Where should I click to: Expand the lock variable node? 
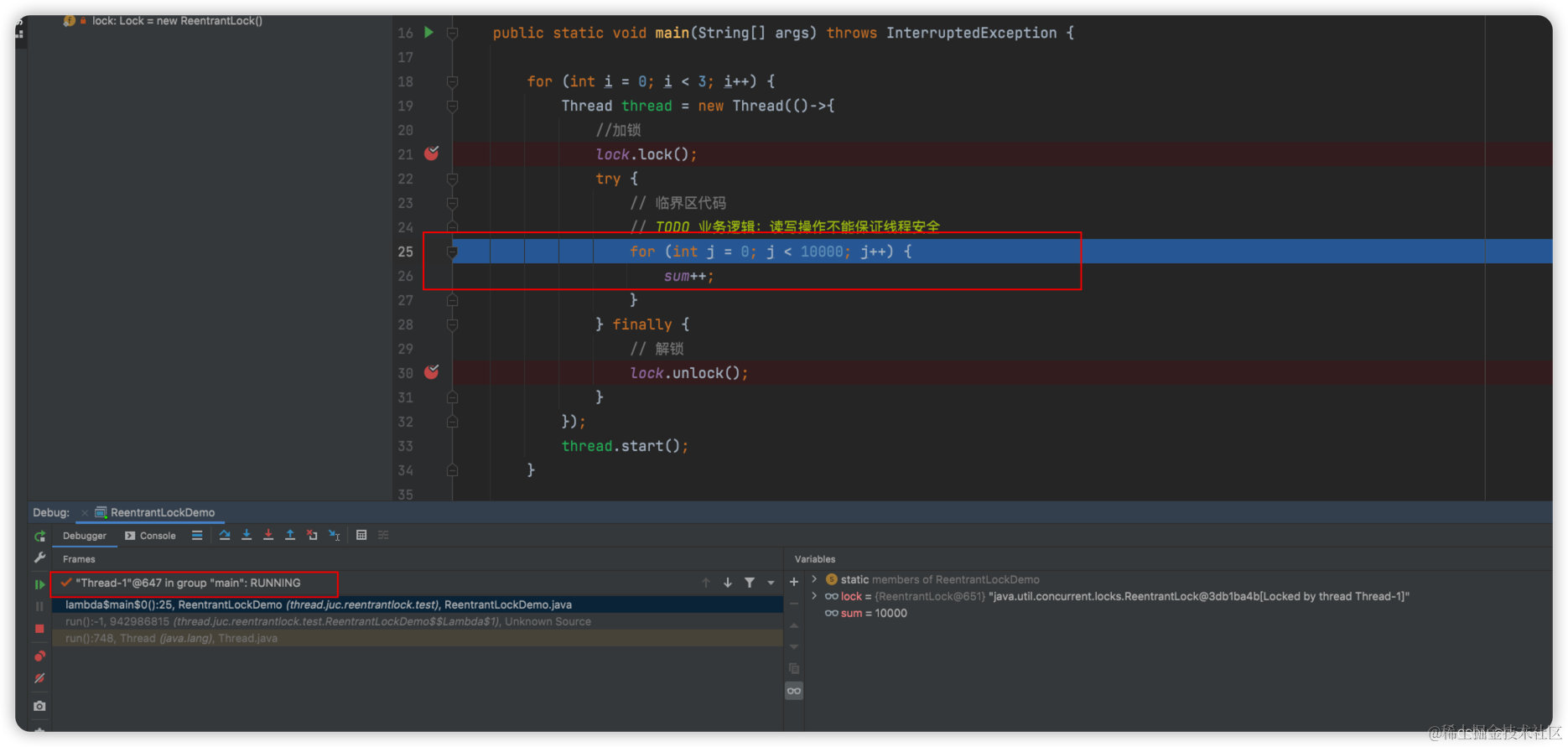click(x=814, y=596)
